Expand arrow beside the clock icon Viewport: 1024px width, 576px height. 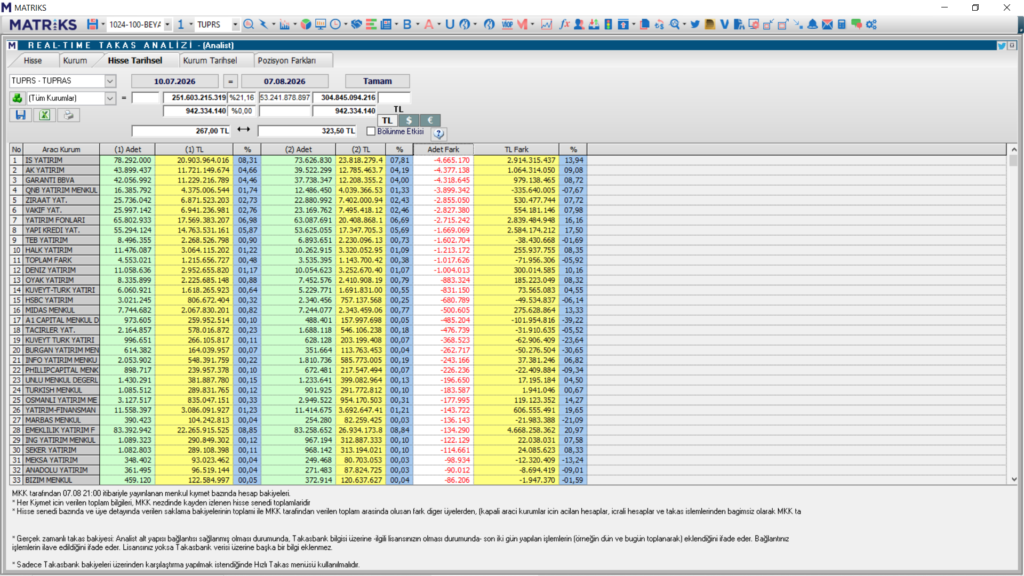coord(345,24)
